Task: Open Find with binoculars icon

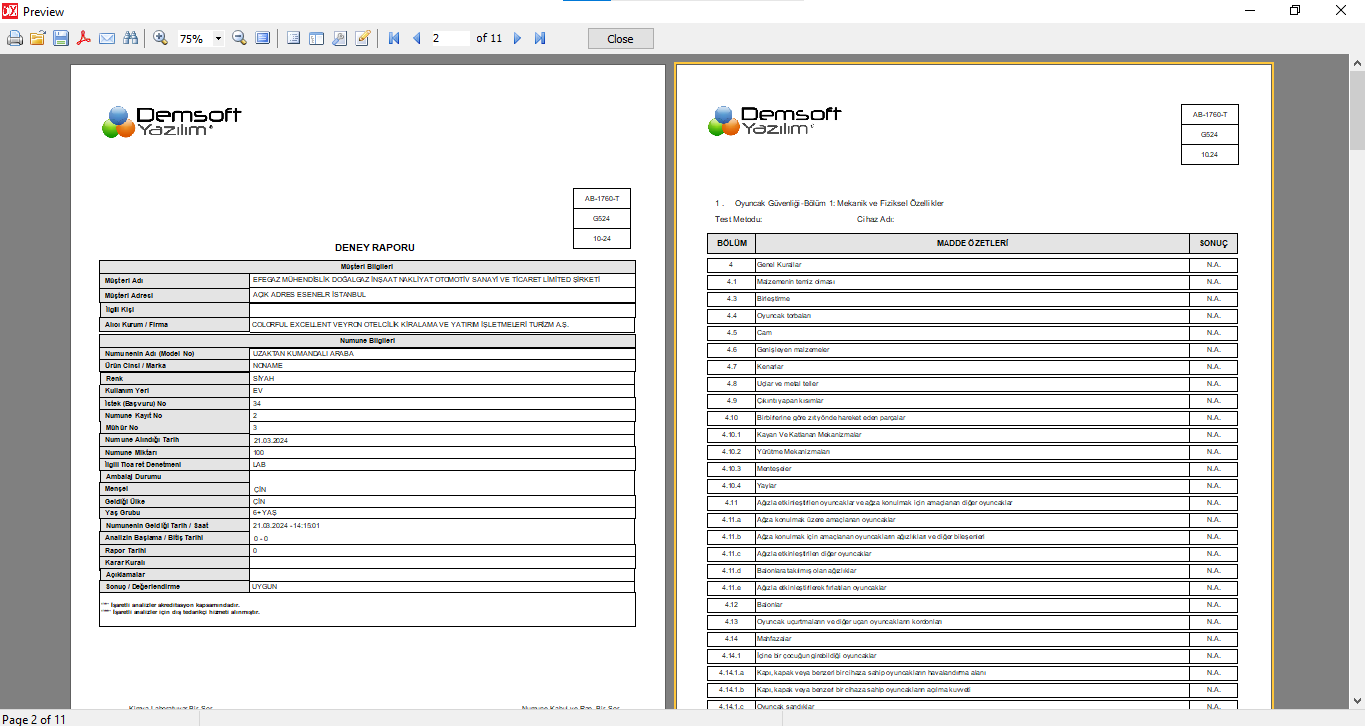Action: coord(130,38)
